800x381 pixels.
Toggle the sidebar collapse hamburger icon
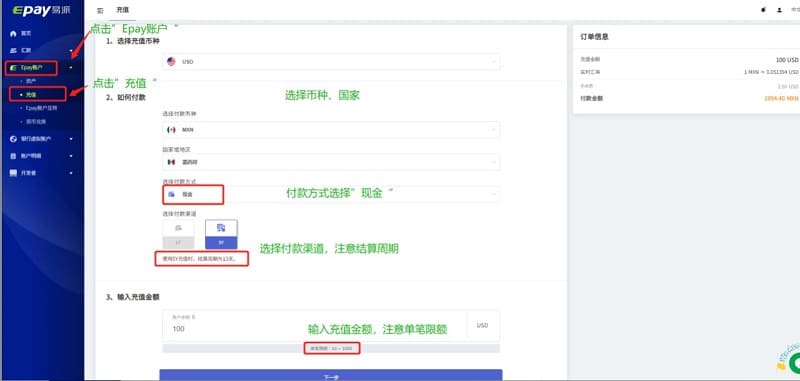click(x=100, y=10)
